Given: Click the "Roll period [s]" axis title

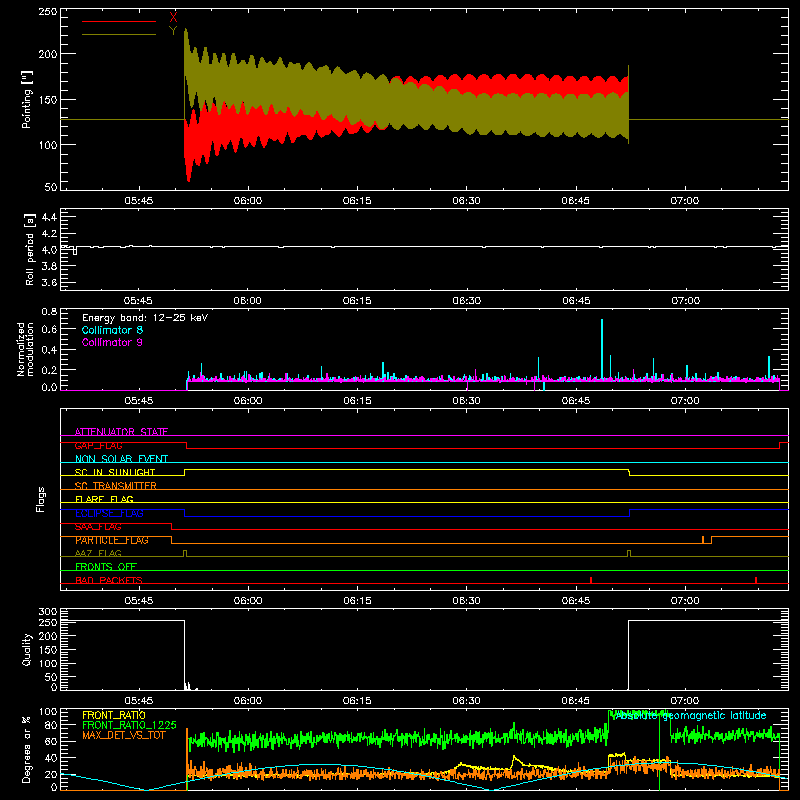Looking at the screenshot, I should point(30,249).
